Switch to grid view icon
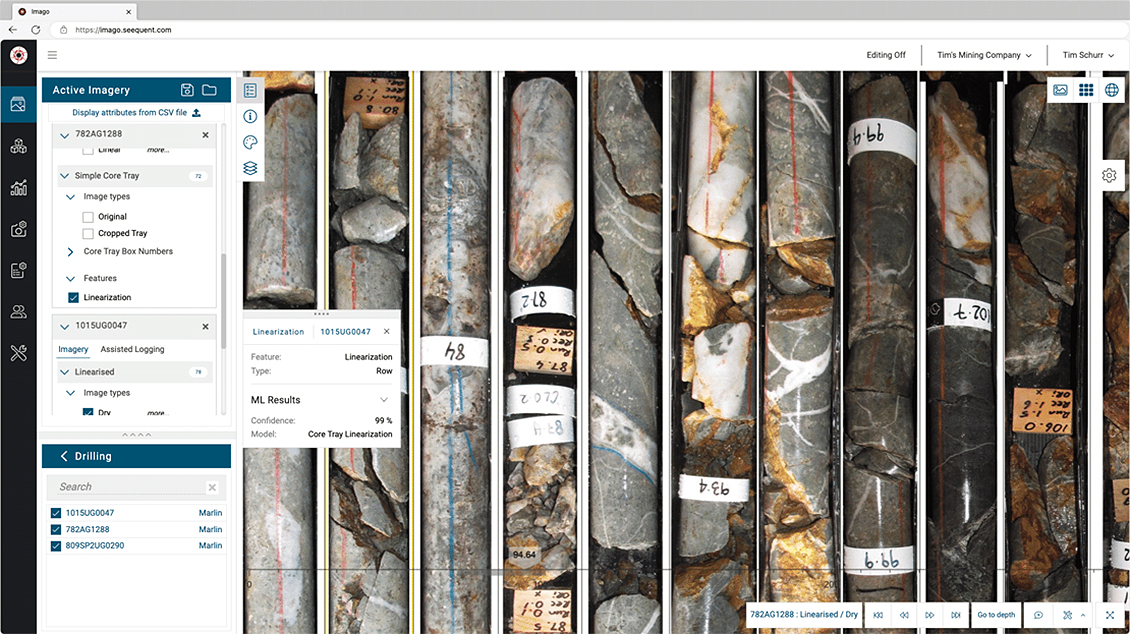This screenshot has height=634, width=1130. tap(1085, 90)
